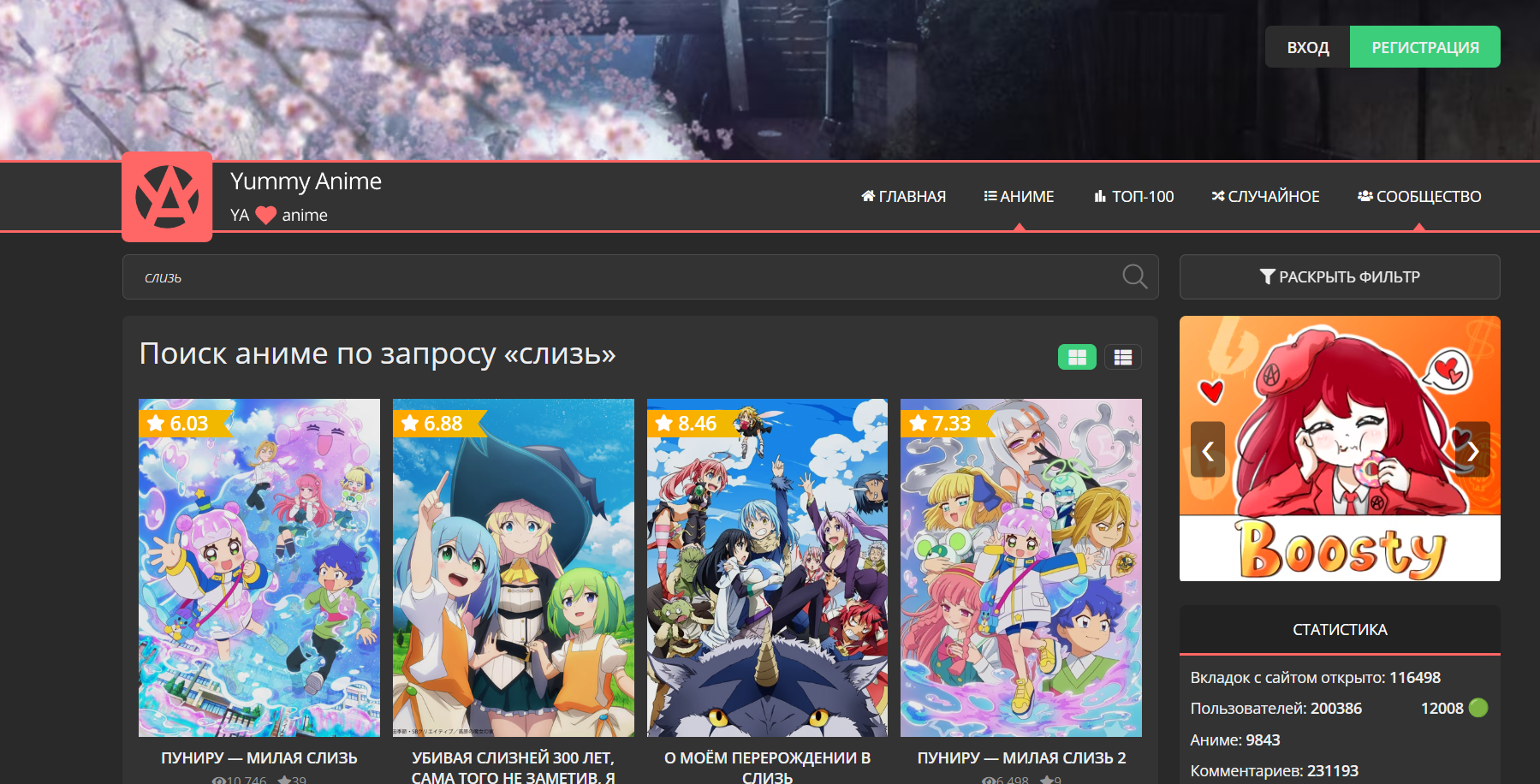The image size is (1540, 784).
Task: Click the heading Поиск аниме по запросу «слизь»
Action: click(x=378, y=353)
